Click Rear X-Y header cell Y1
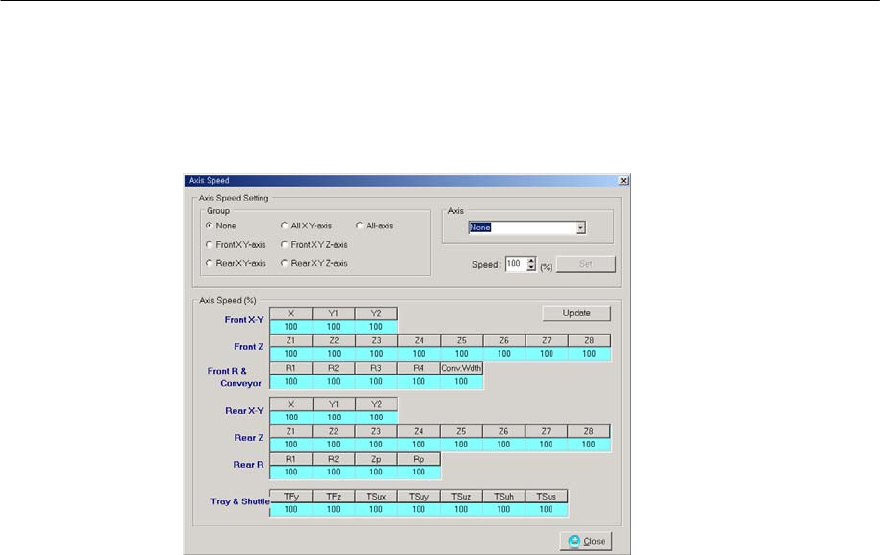880x555 pixels. tap(333, 404)
